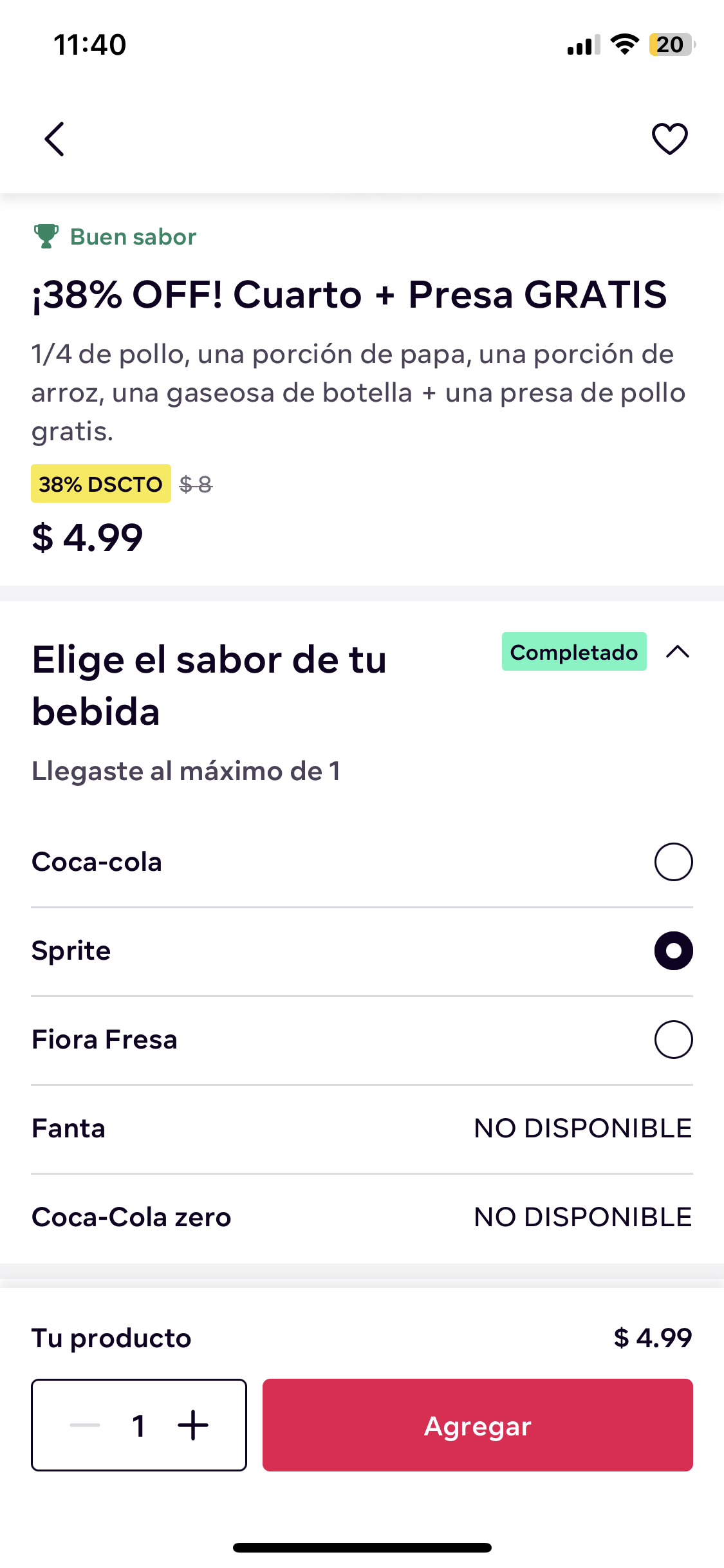Tap the Wi-Fi status icon
This screenshot has width=724, height=1568.
[624, 44]
